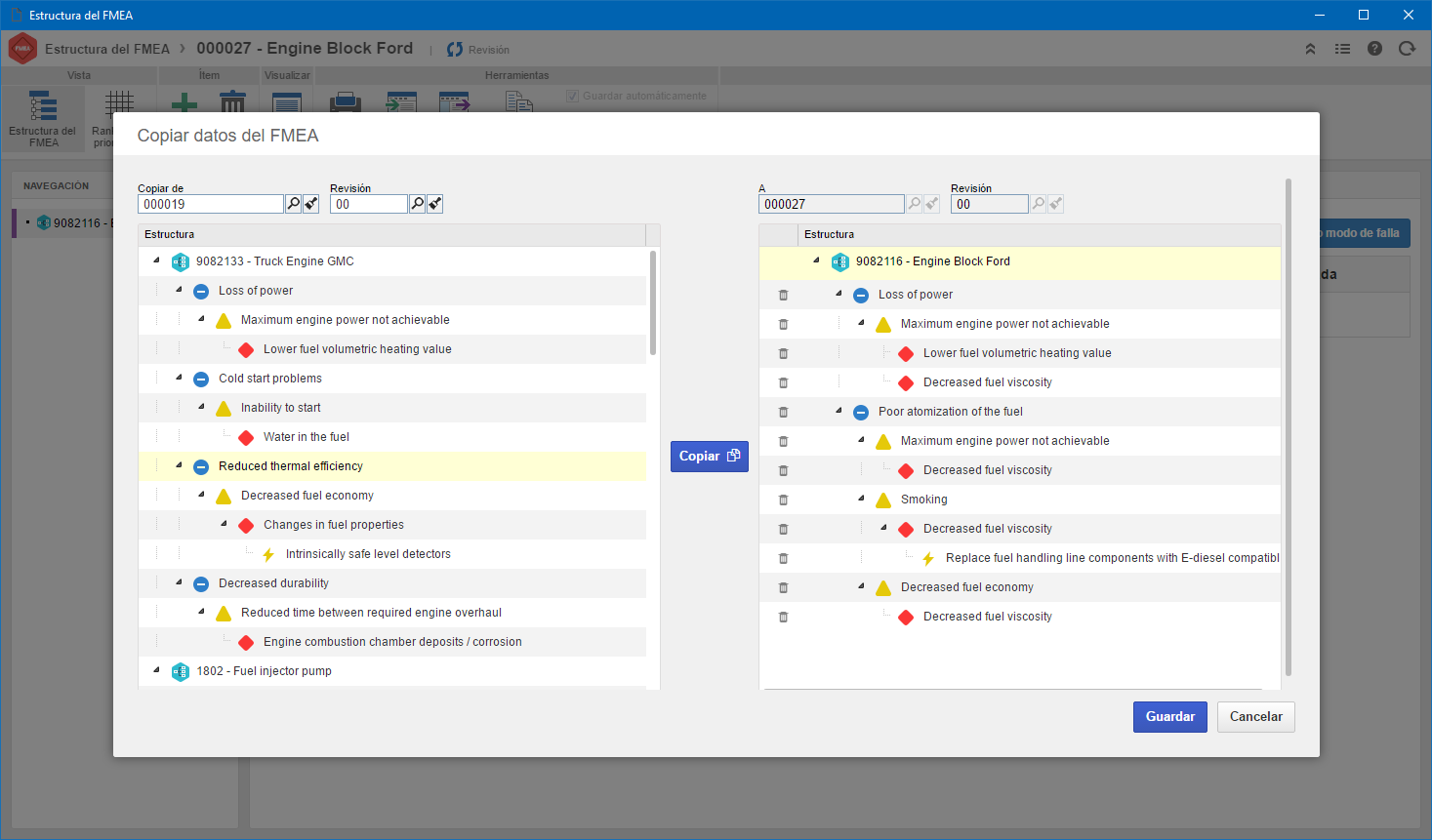Viewport: 1432px width, 840px height.
Task: Delete Smoking row using trash icon
Action: click(783, 500)
